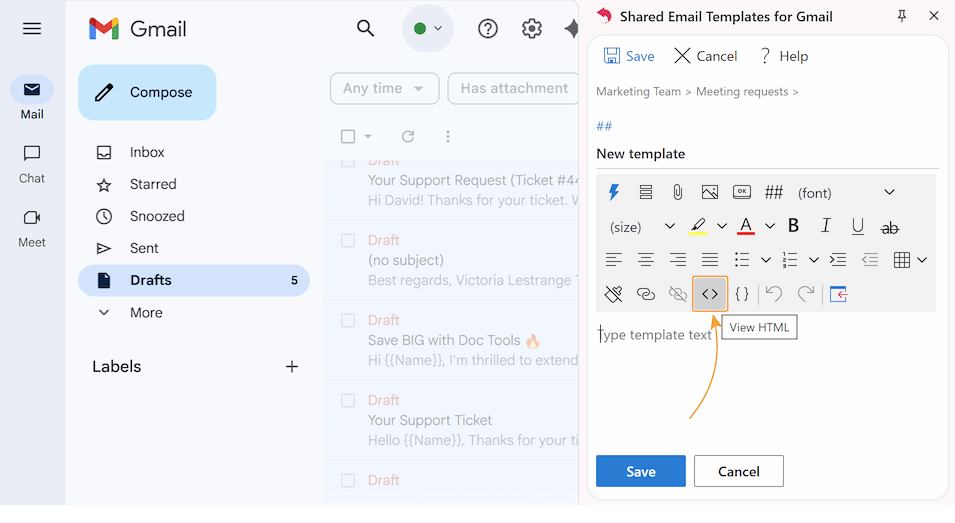Click Save in the top pane toolbar
The width and height of the screenshot is (955, 523).
click(x=629, y=56)
